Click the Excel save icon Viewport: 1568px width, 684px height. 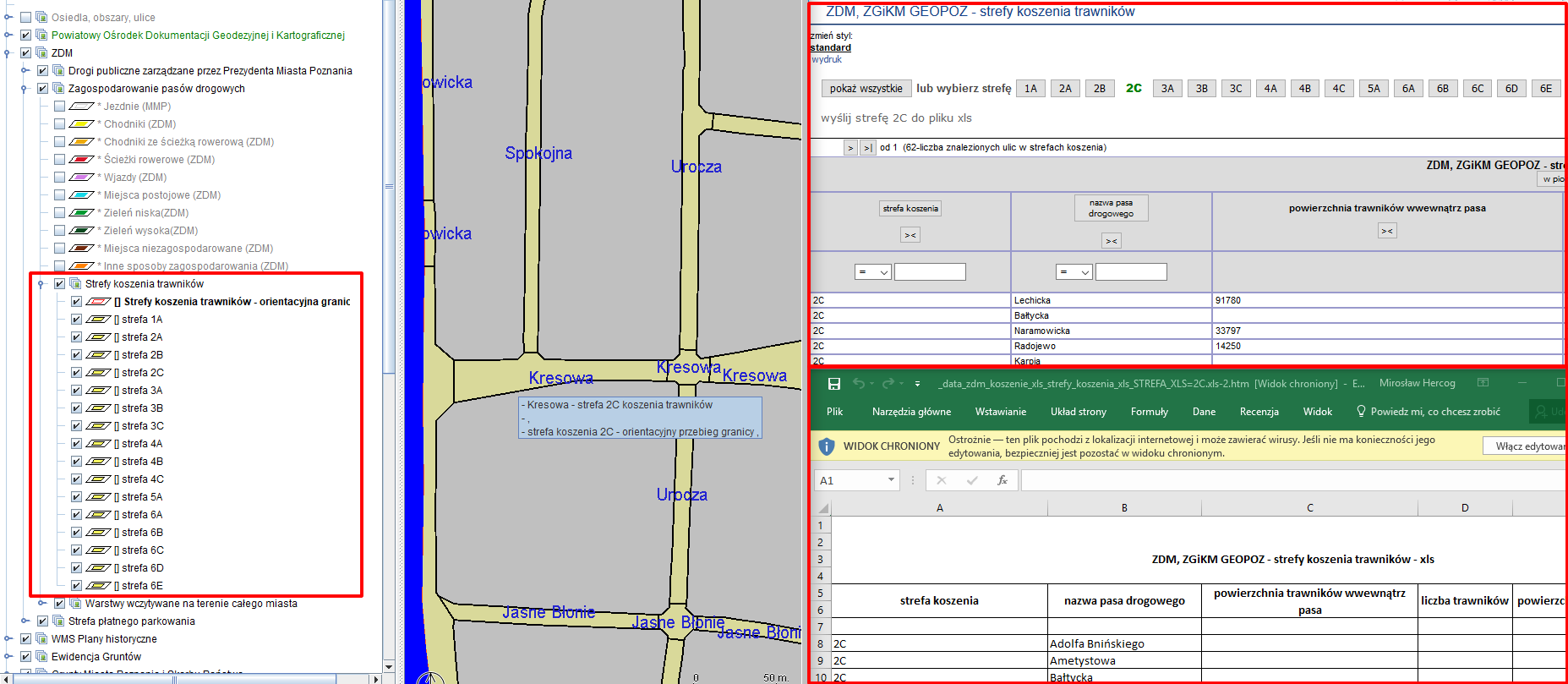[x=833, y=384]
